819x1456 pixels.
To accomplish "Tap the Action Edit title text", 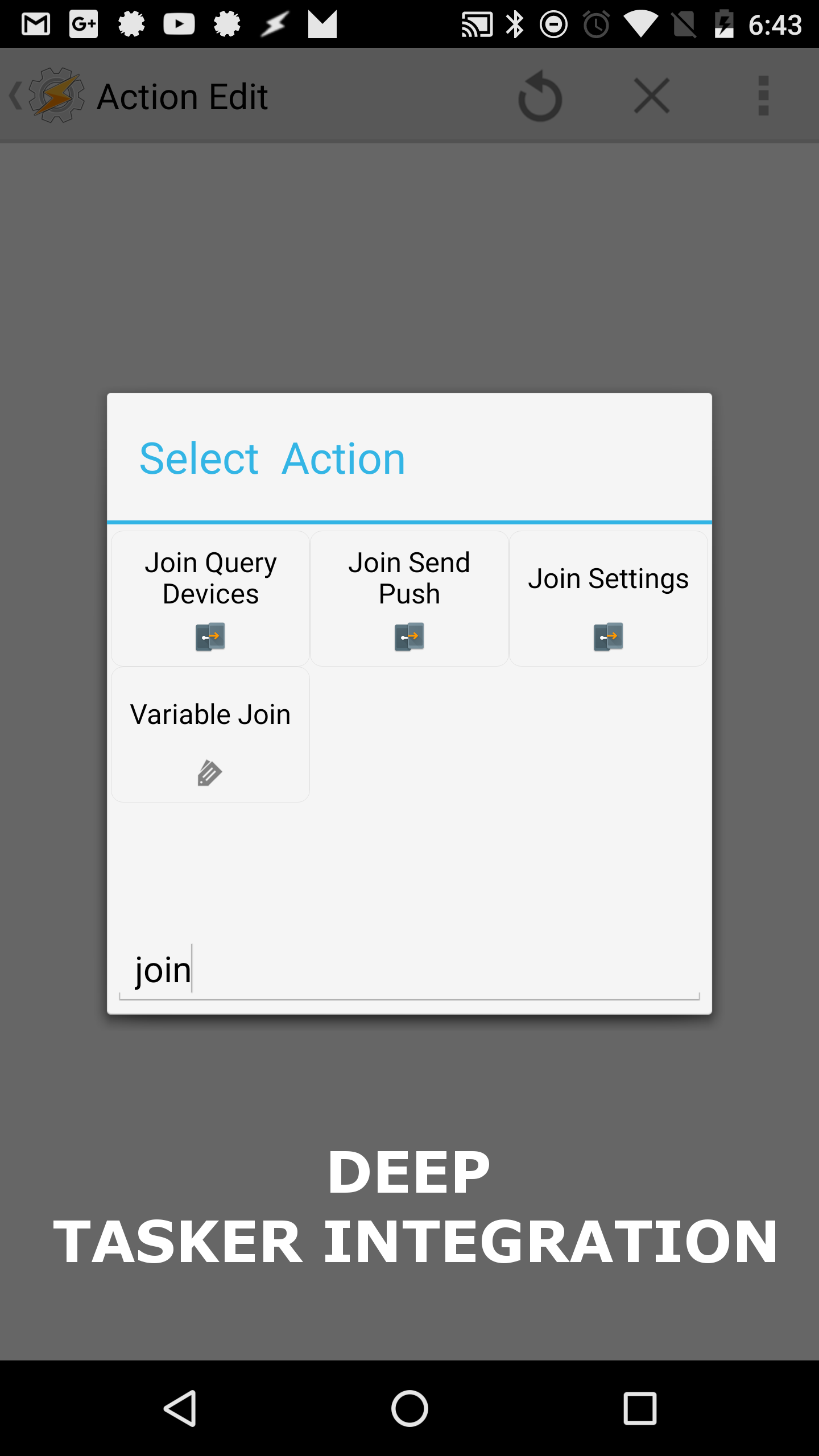I will pyautogui.click(x=183, y=97).
